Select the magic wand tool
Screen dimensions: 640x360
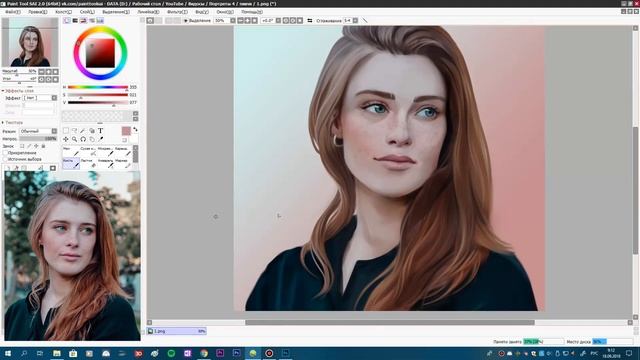[x=83, y=131]
